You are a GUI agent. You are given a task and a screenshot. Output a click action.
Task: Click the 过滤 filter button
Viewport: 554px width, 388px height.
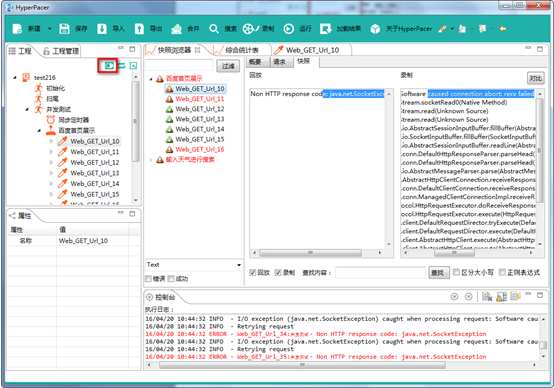228,66
